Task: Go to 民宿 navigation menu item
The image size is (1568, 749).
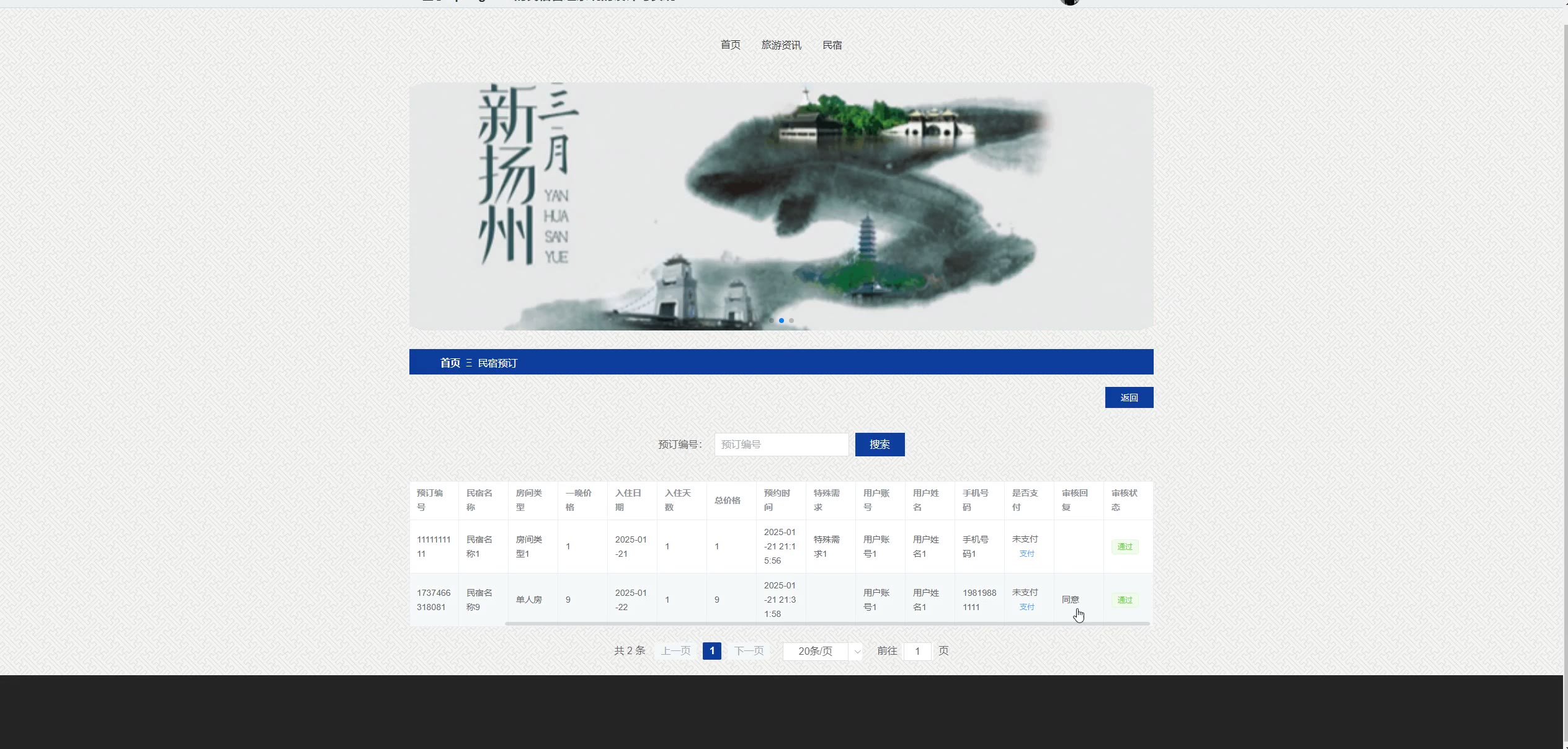Action: pos(832,45)
